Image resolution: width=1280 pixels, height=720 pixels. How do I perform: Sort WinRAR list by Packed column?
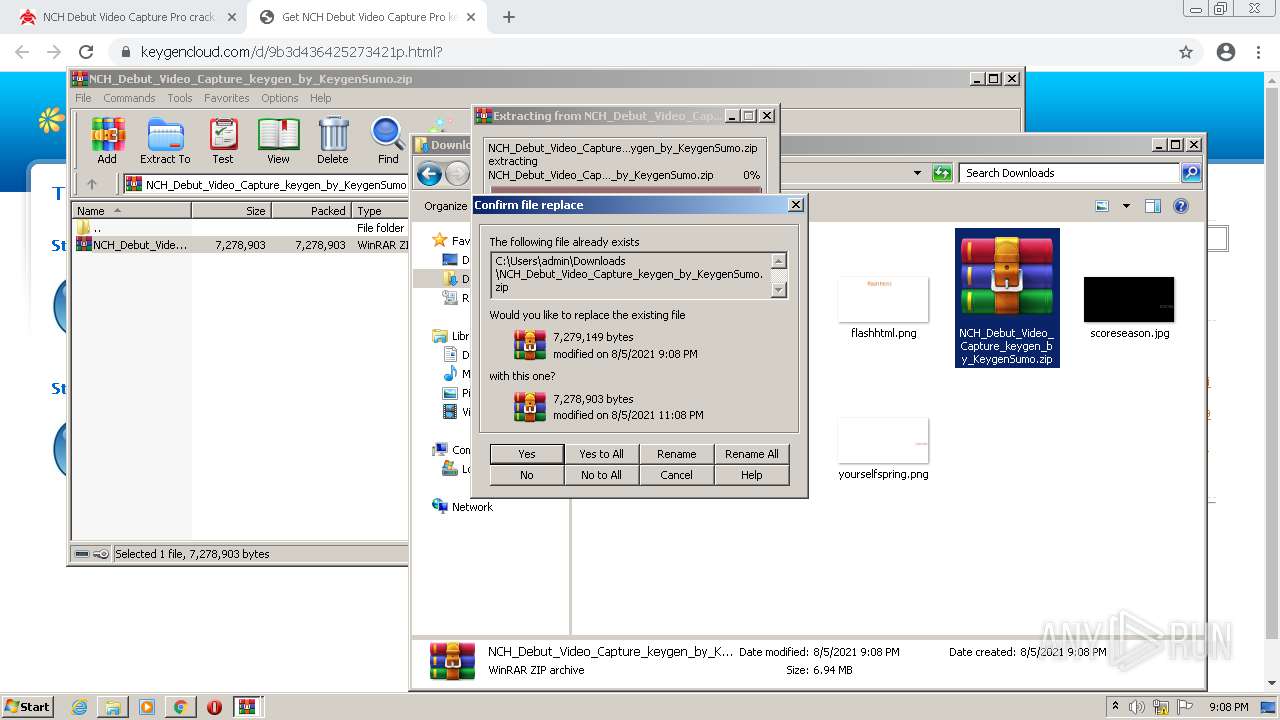[311, 211]
